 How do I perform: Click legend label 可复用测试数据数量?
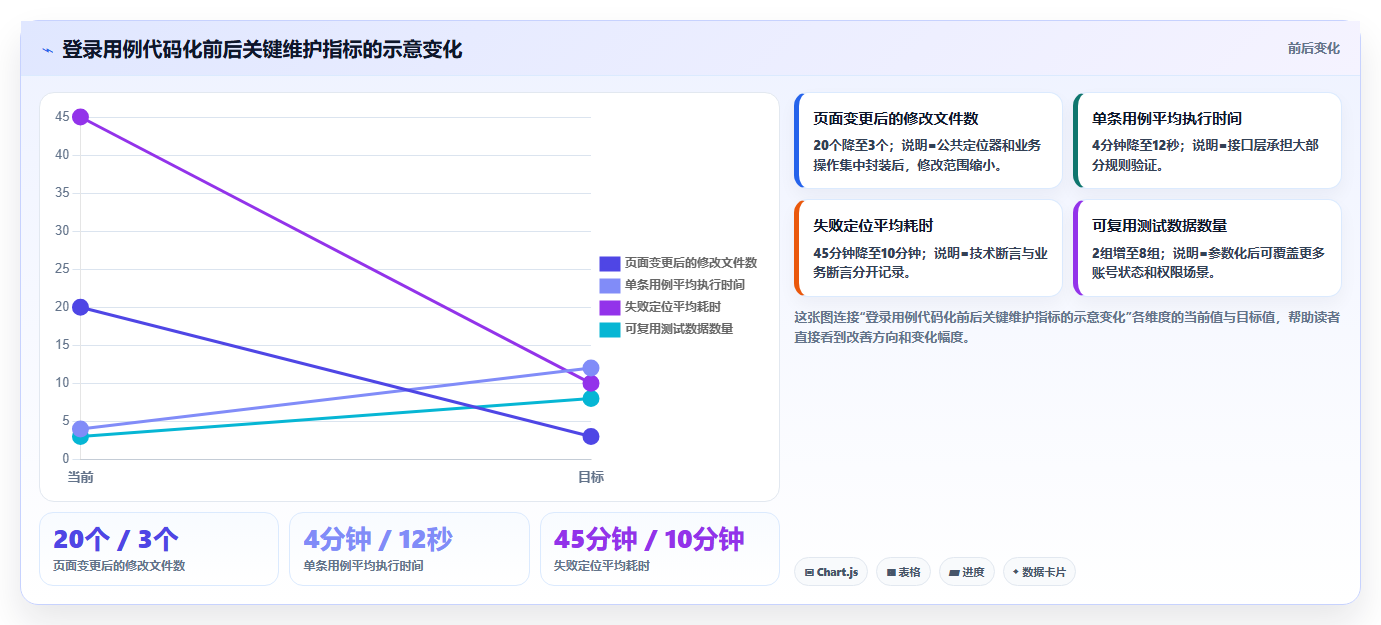click(x=679, y=329)
